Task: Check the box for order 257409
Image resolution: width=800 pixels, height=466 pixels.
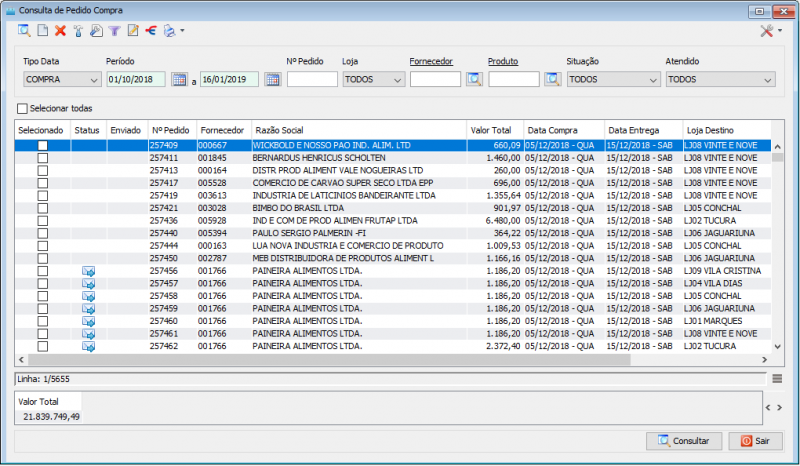Action: 43,145
